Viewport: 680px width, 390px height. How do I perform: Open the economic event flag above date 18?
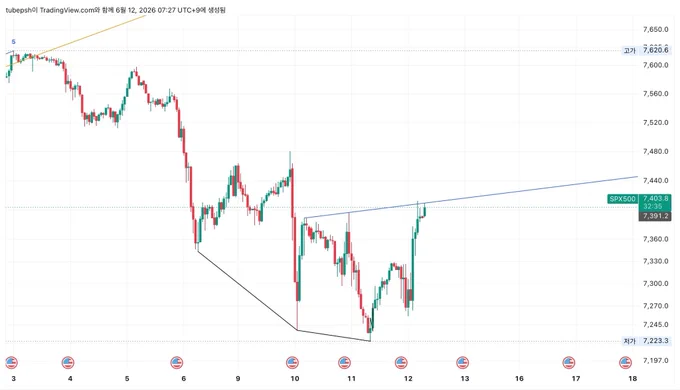625,362
